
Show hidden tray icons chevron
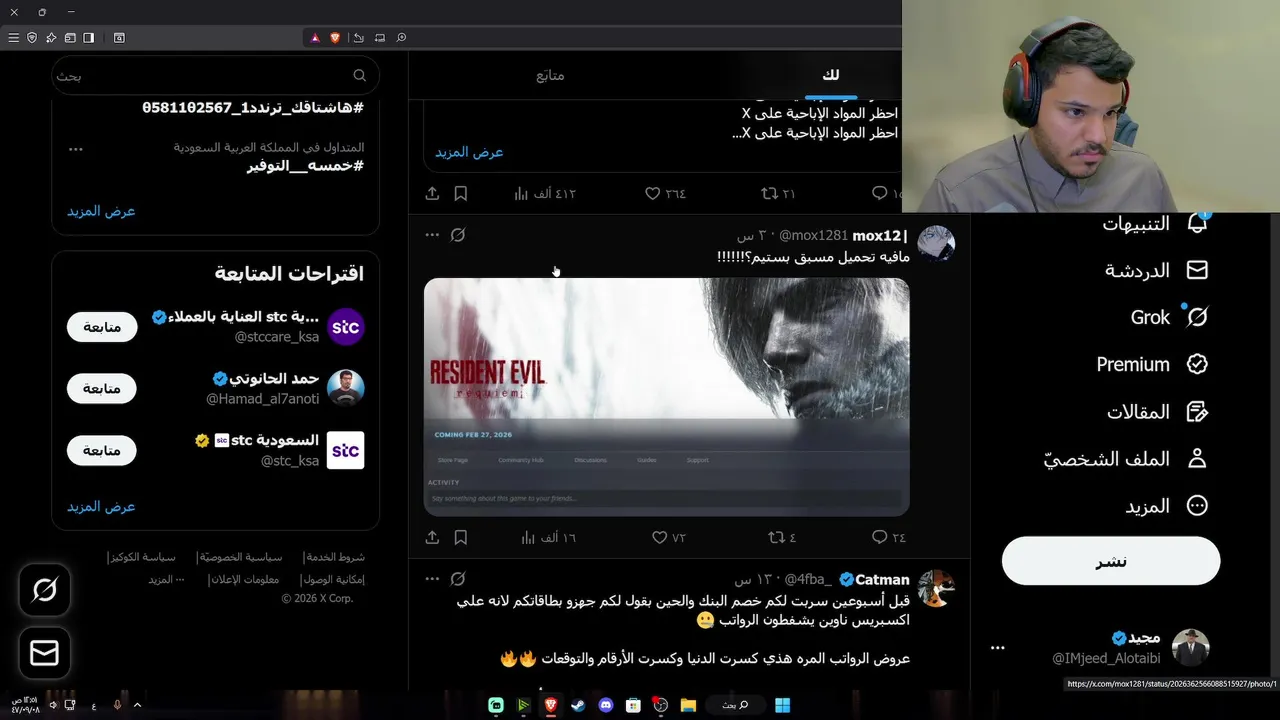[x=137, y=705]
